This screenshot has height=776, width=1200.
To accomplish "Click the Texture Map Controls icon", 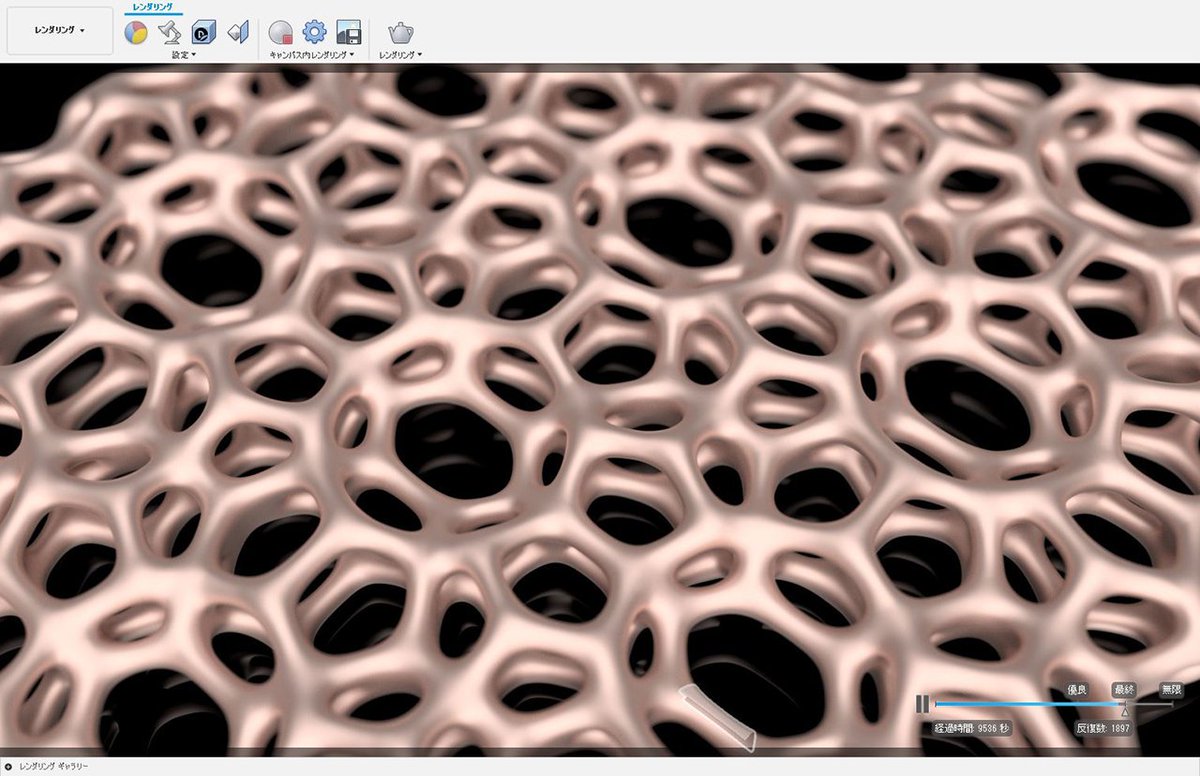I will 237,32.
